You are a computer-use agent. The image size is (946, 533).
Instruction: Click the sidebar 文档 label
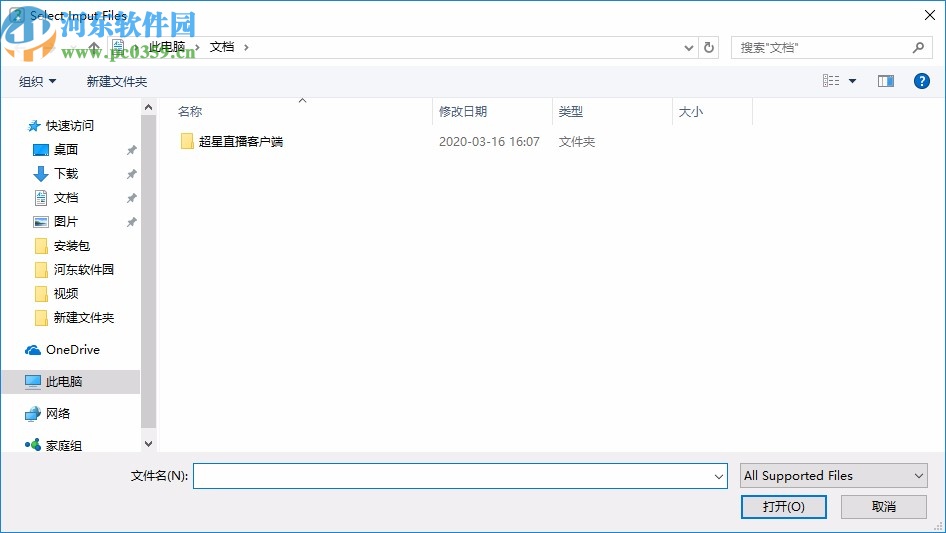point(66,198)
